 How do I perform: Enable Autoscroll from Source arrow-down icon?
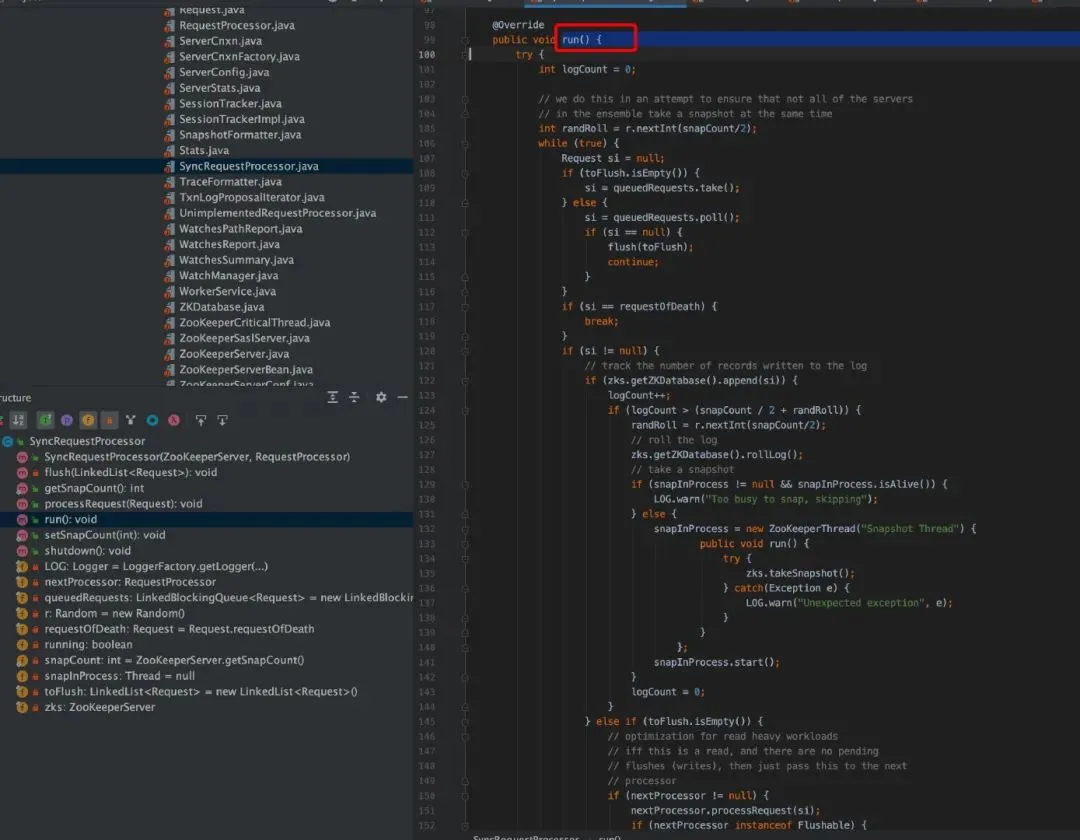tap(222, 420)
